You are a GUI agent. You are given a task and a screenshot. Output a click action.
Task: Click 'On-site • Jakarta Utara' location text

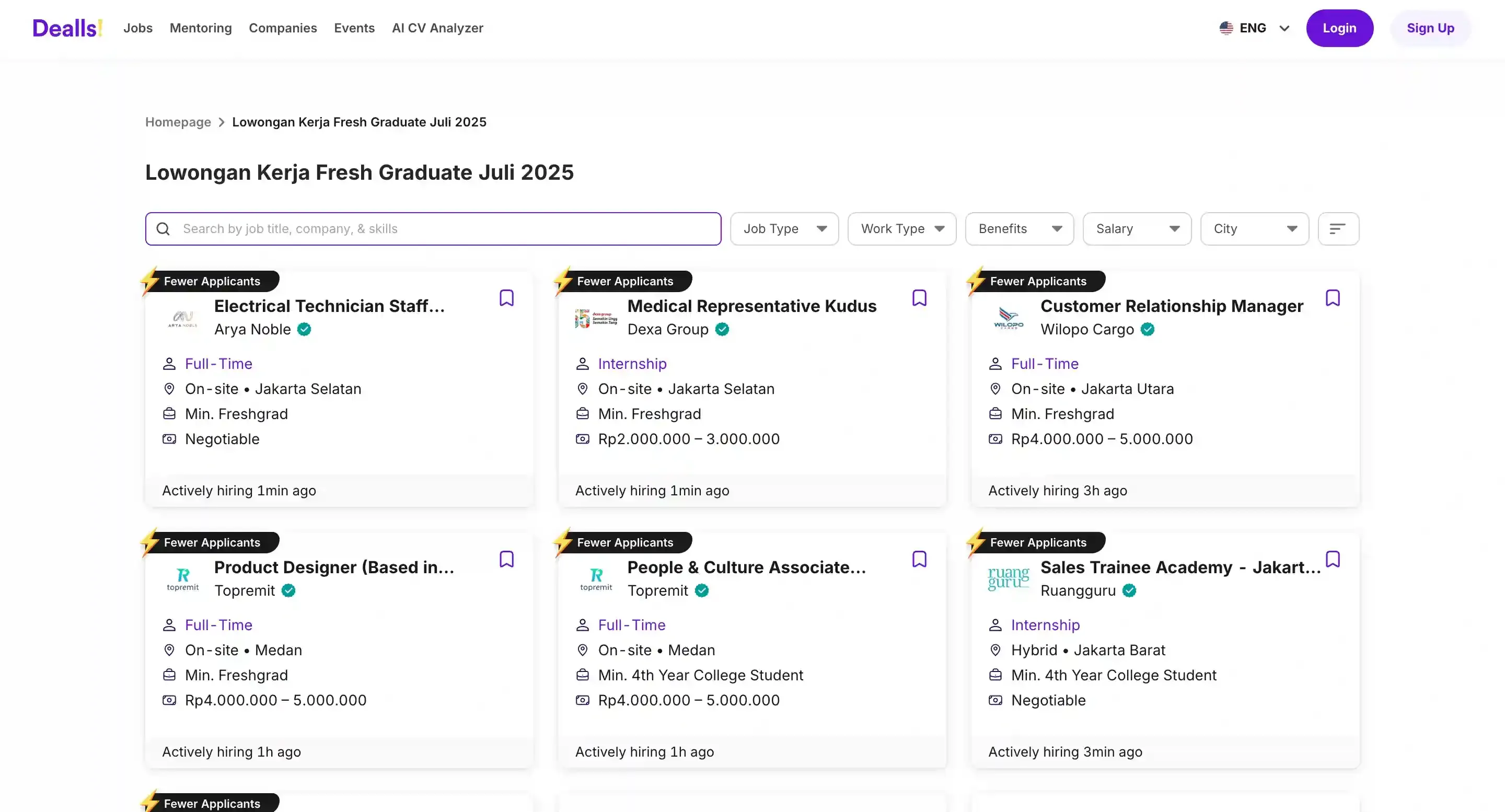[1092, 389]
